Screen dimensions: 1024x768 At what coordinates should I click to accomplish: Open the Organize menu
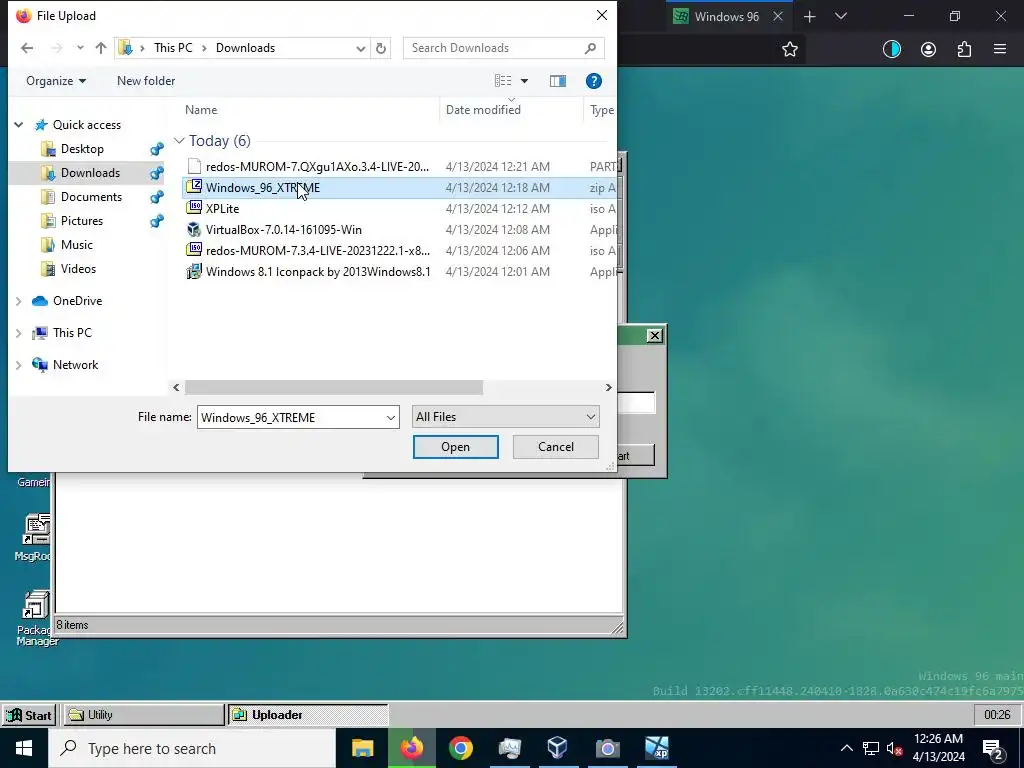[x=56, y=81]
